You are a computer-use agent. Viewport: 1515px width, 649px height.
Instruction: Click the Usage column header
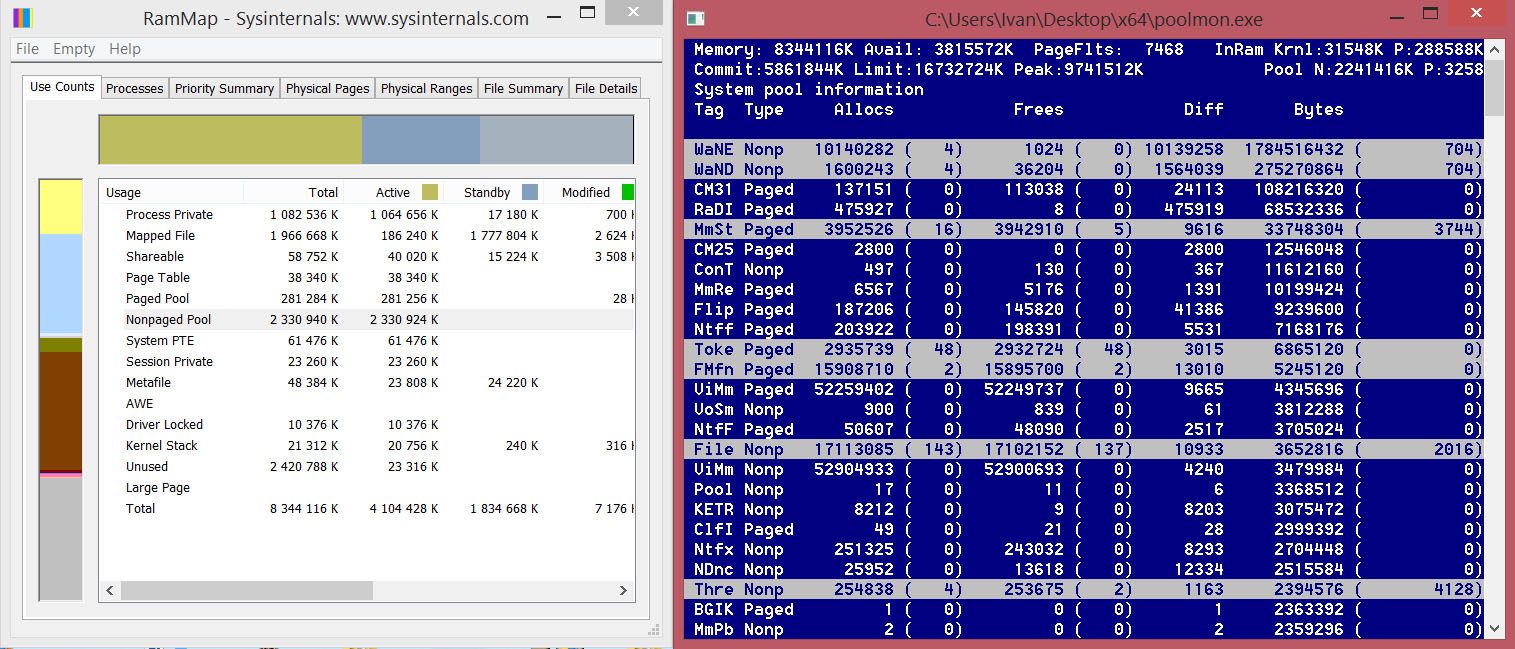pos(124,192)
